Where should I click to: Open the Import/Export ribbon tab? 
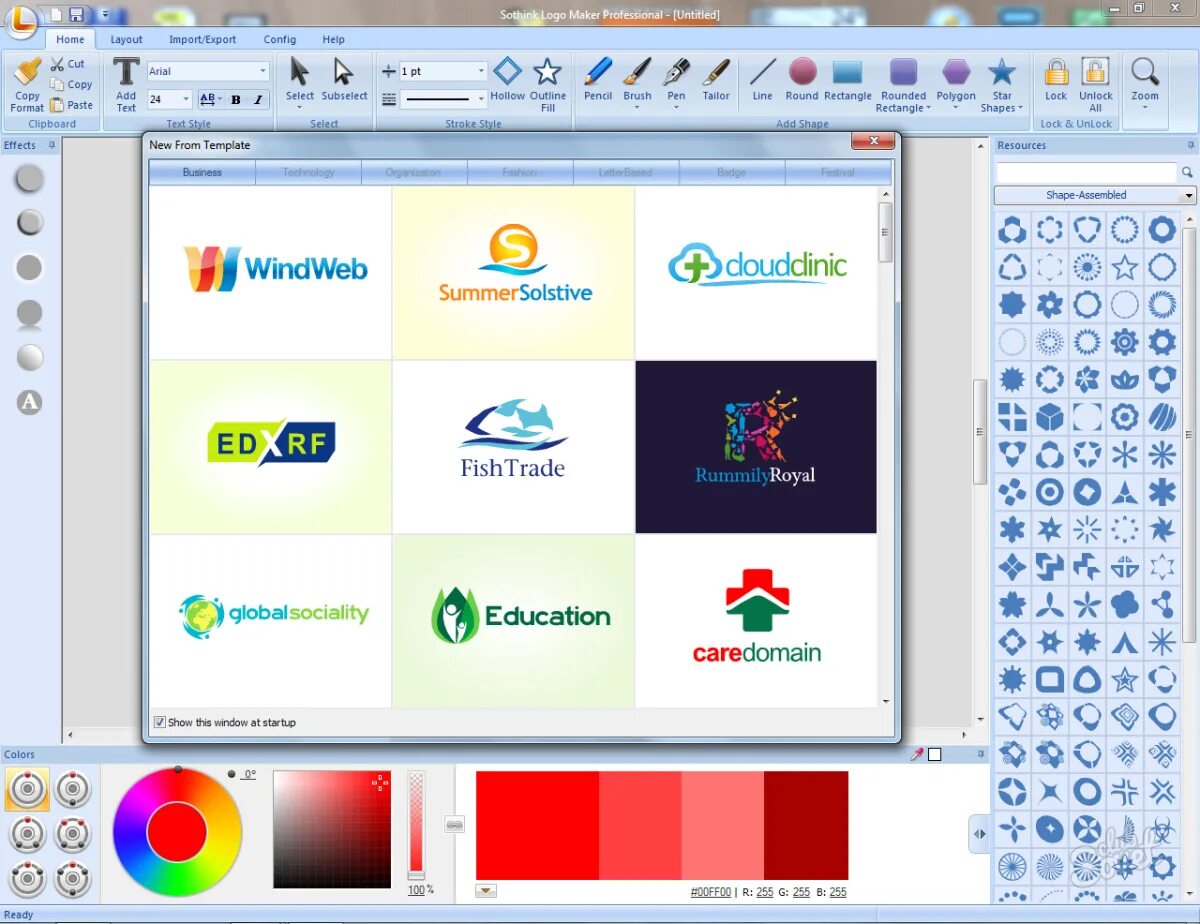[x=203, y=39]
